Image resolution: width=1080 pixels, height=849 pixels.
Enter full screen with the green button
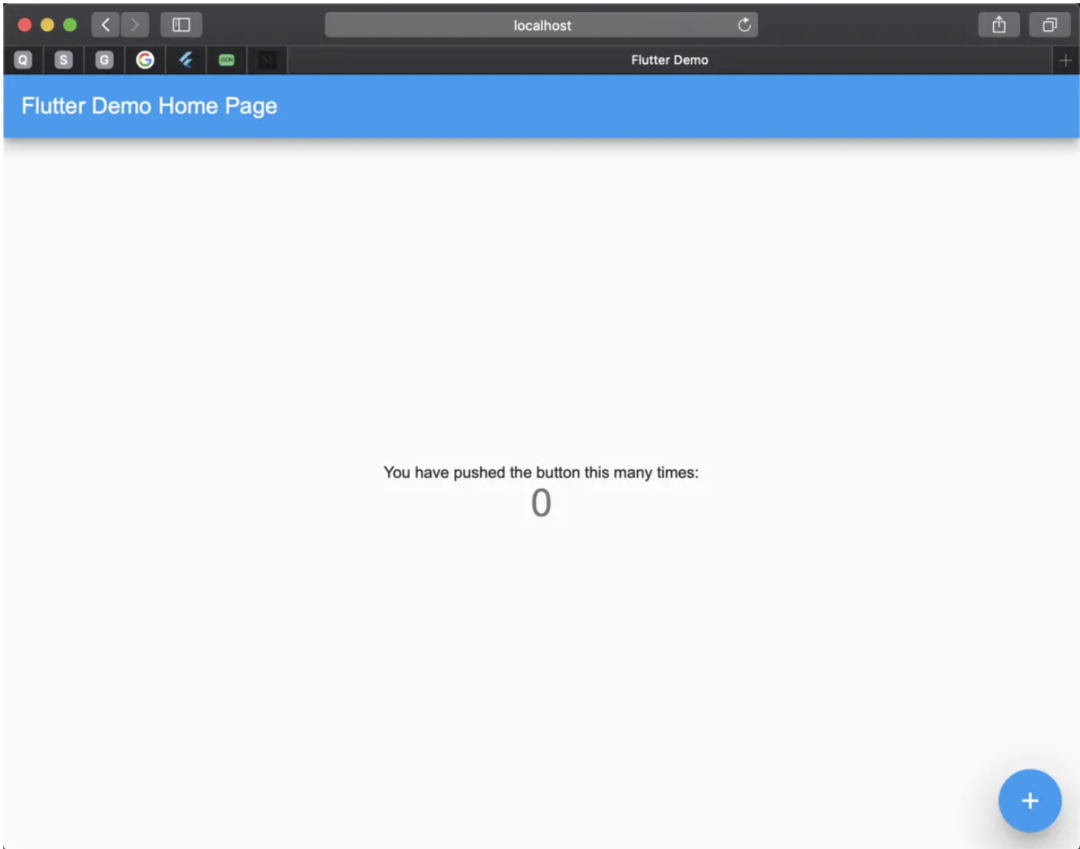click(70, 25)
